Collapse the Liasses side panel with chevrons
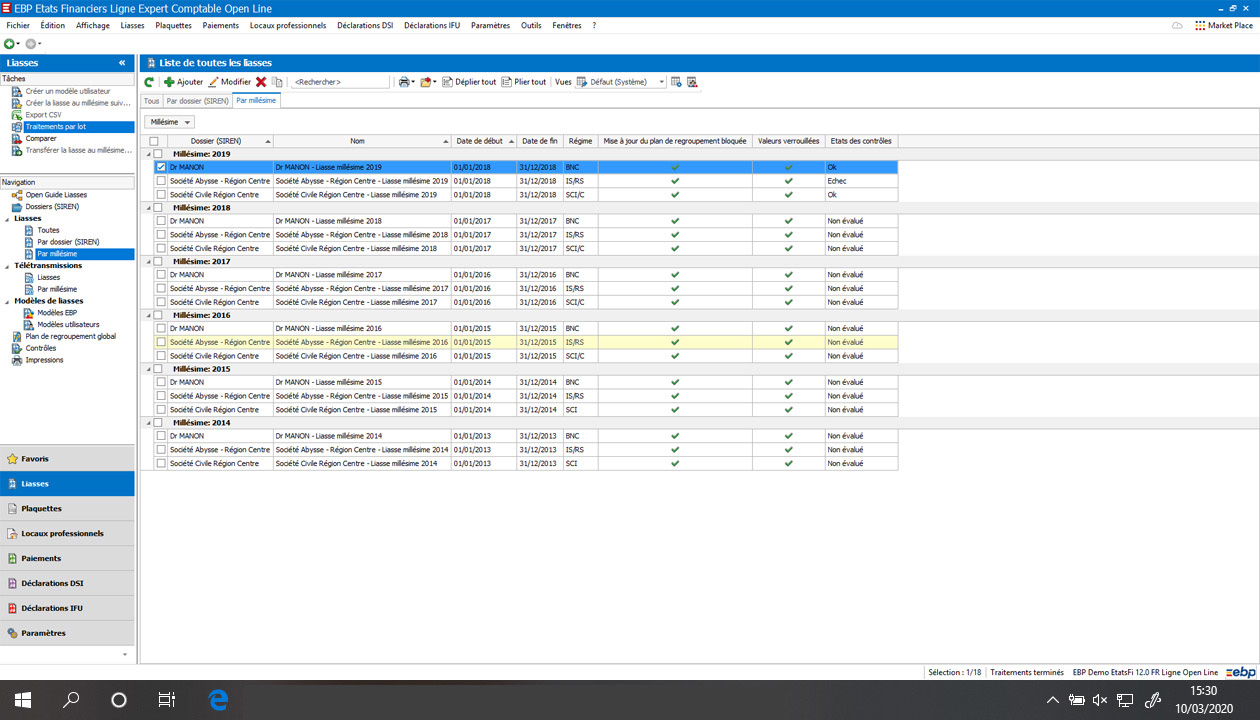 click(122, 63)
